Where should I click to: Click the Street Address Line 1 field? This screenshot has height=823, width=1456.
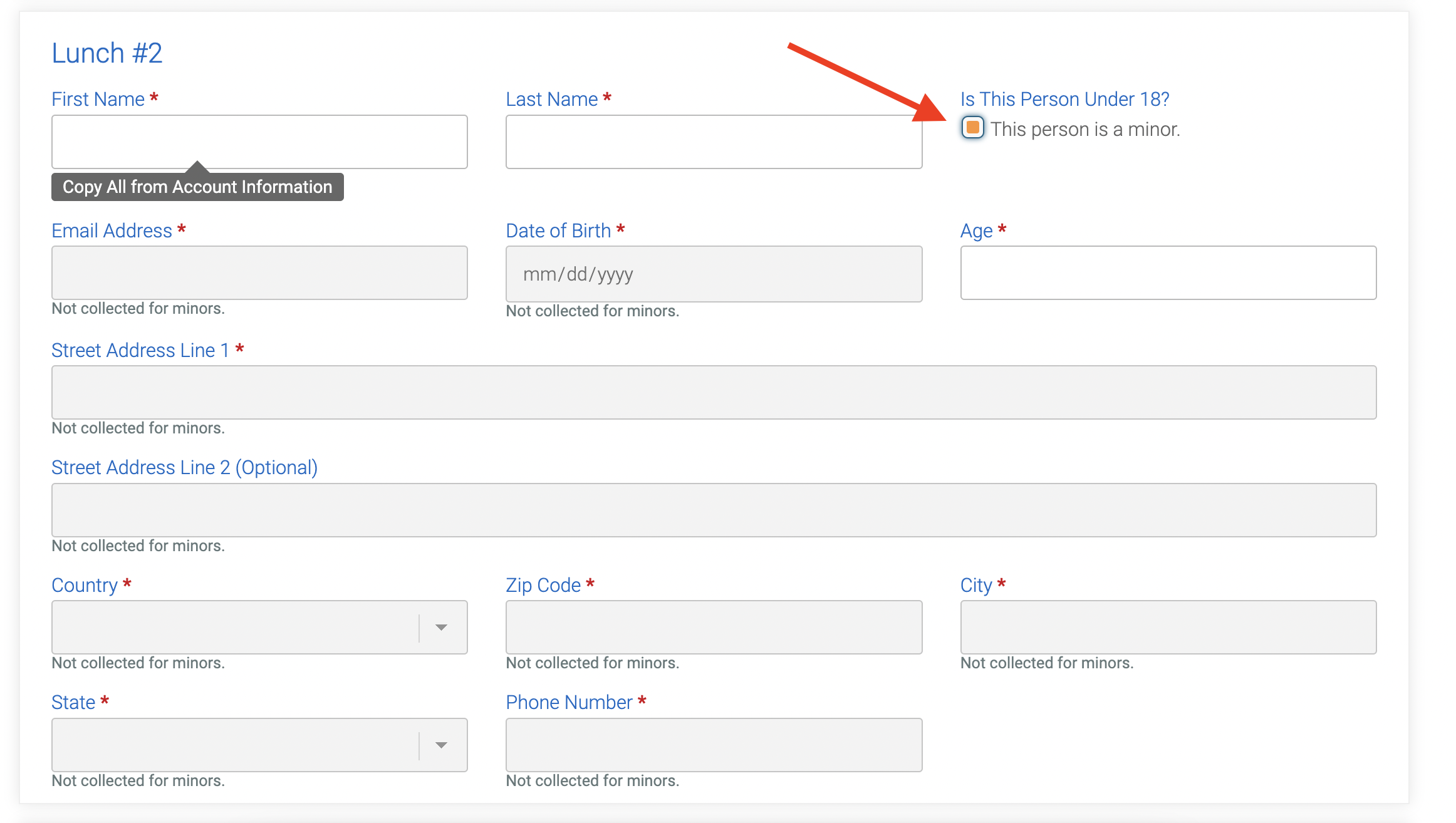[714, 393]
